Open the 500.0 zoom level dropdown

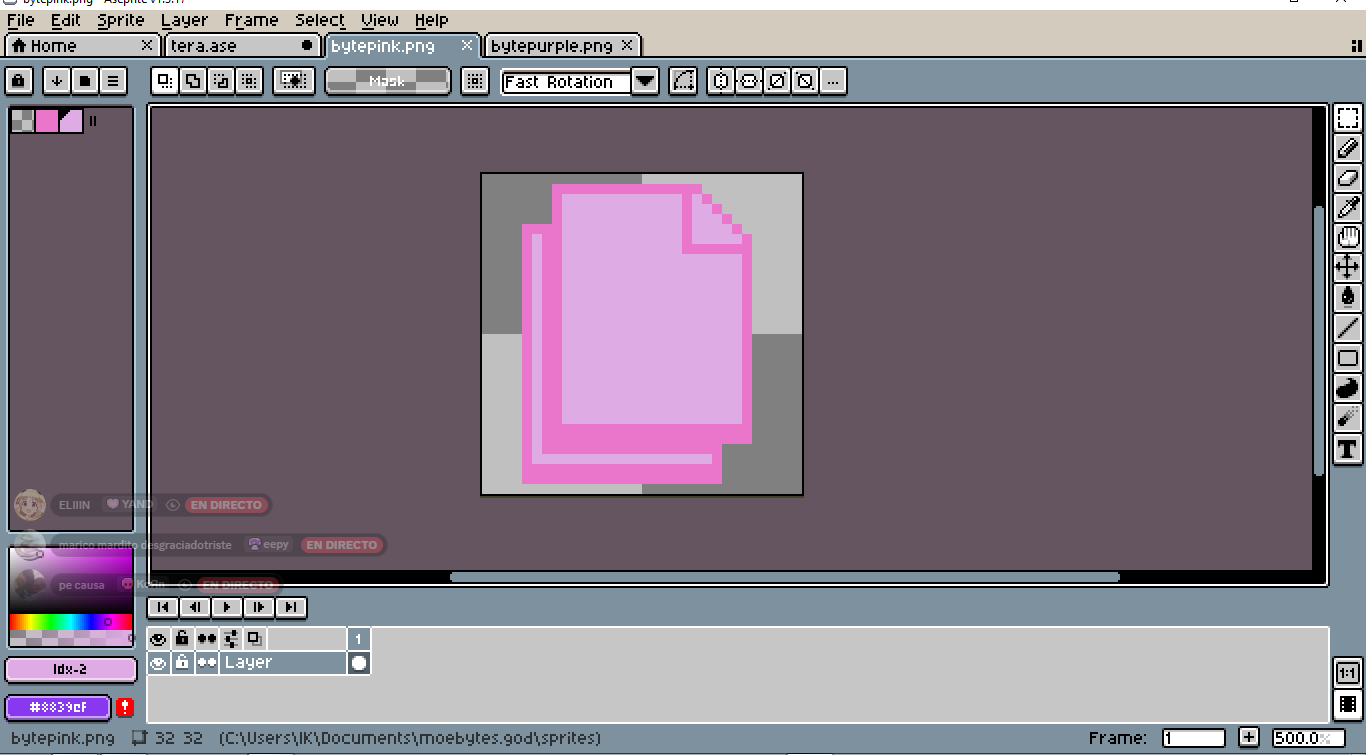[1307, 738]
